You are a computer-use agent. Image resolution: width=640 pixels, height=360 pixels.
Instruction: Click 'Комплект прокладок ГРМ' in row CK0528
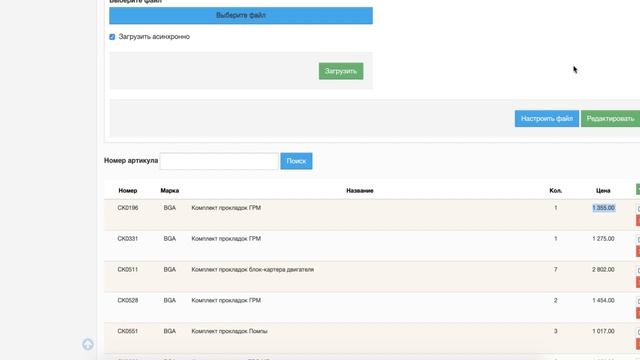(x=226, y=300)
